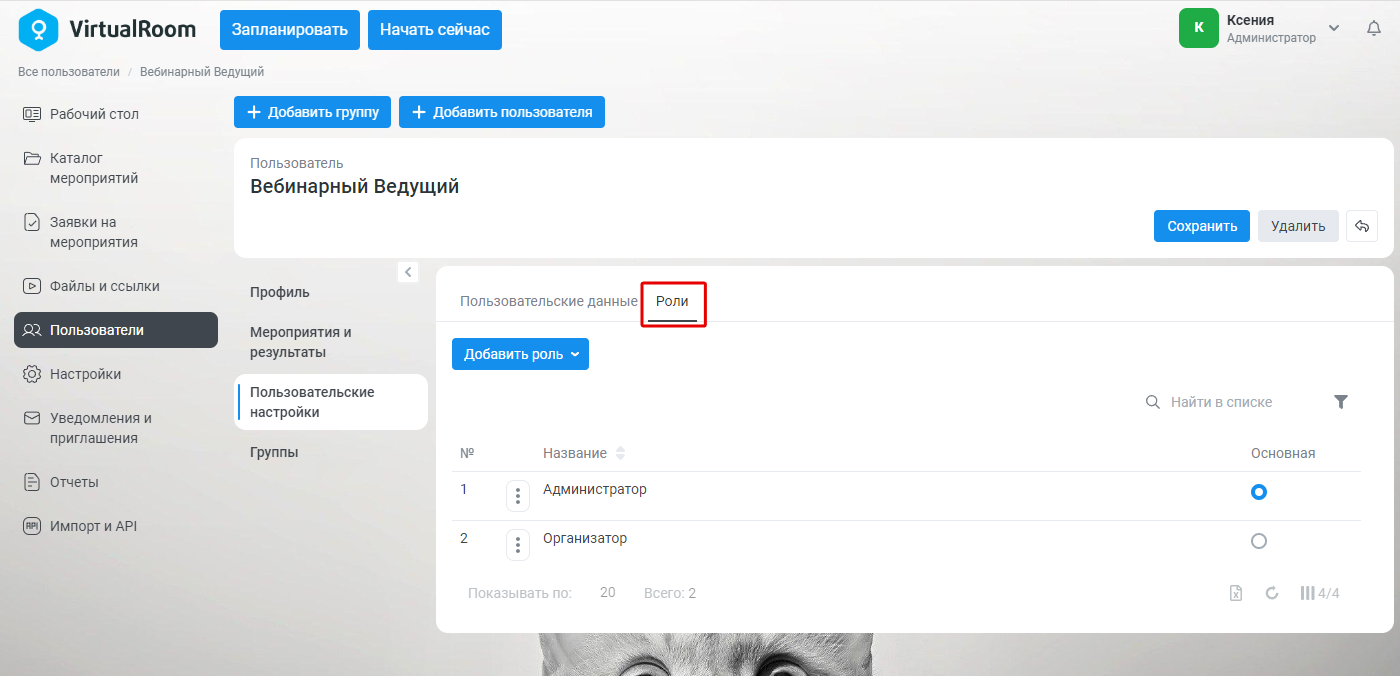Select the Роли tab

pyautogui.click(x=672, y=301)
